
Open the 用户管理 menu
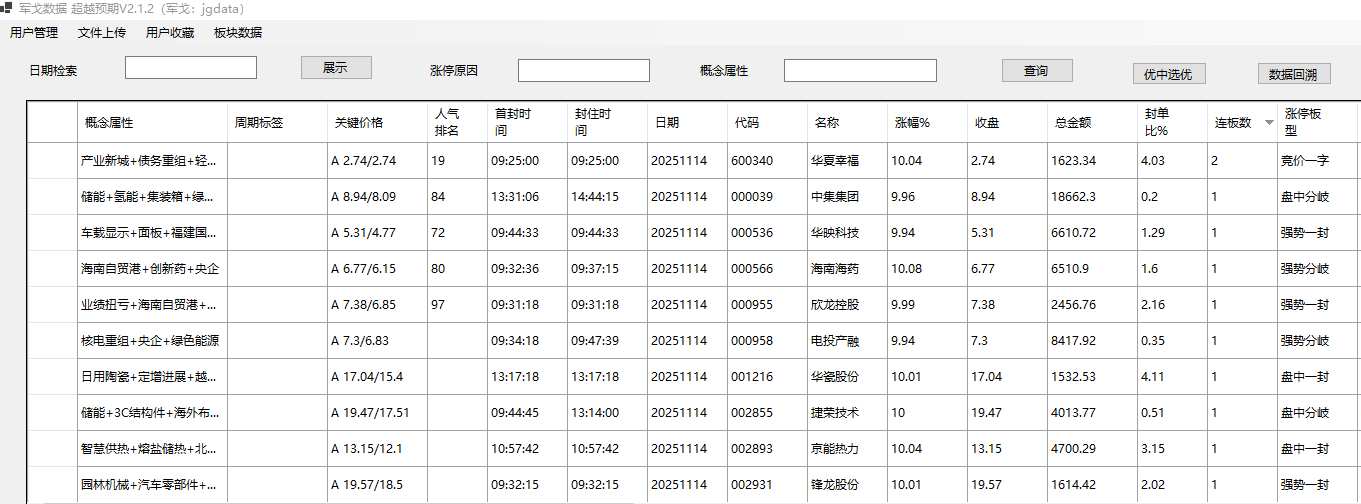[x=34, y=33]
